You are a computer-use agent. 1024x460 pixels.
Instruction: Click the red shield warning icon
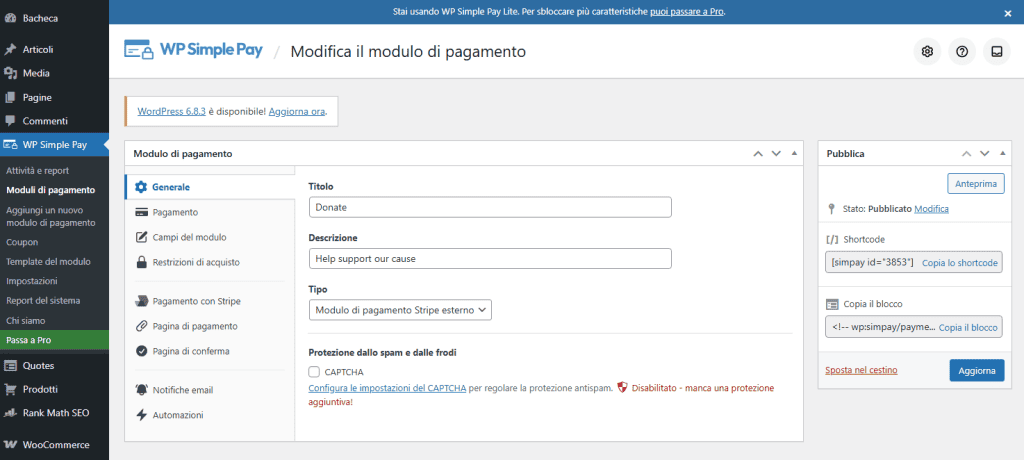click(622, 387)
